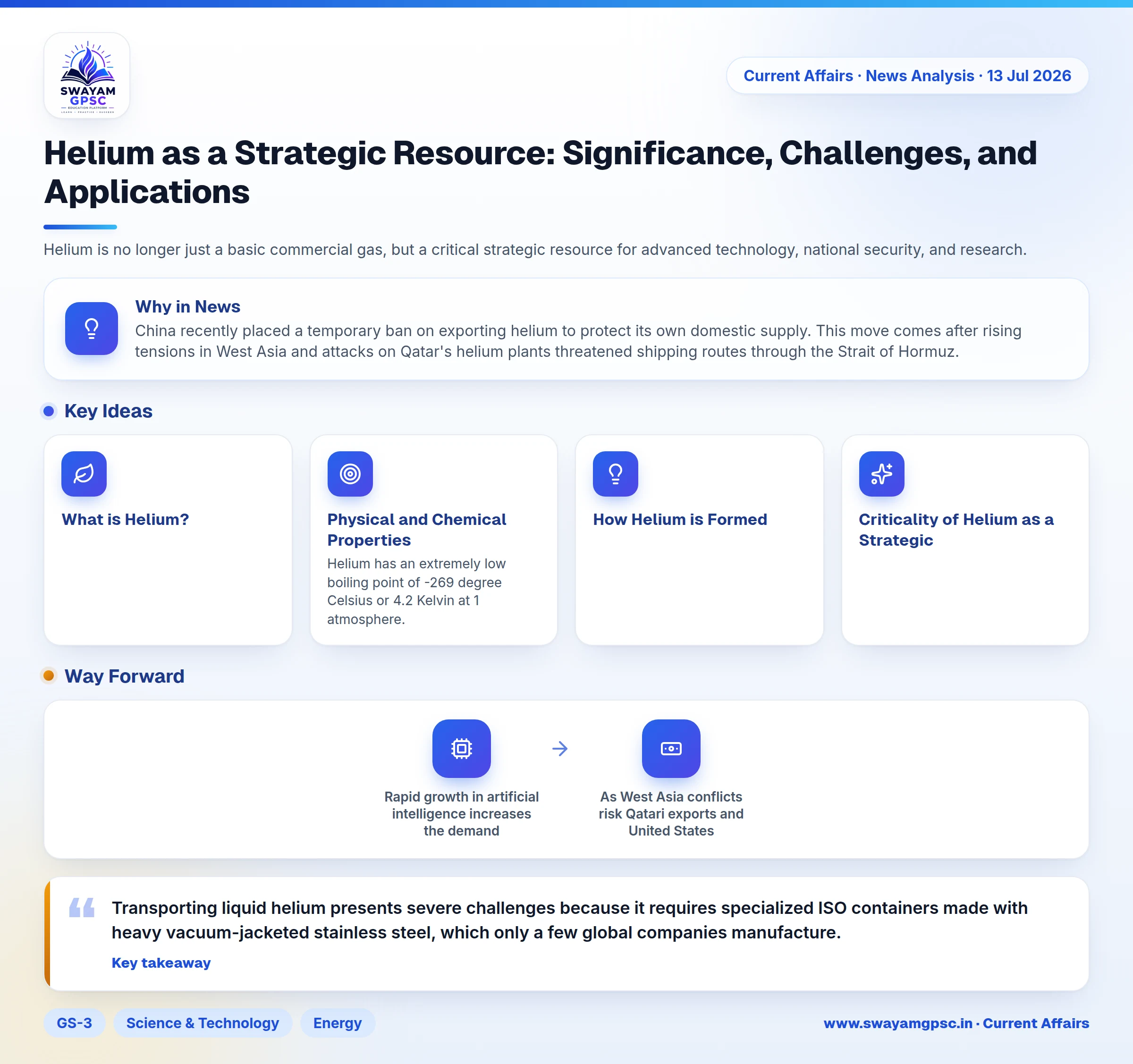Click the Why in News heading
Screen dimensions: 1133x1064
[187, 307]
